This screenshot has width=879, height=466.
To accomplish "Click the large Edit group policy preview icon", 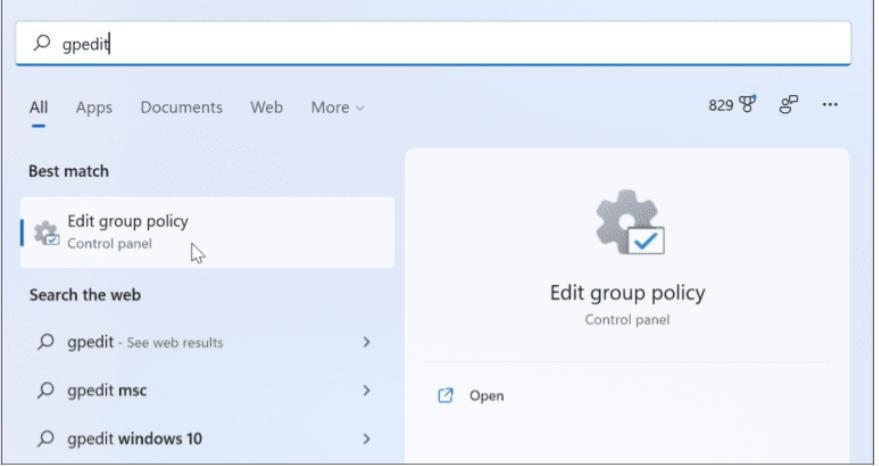I will point(628,222).
